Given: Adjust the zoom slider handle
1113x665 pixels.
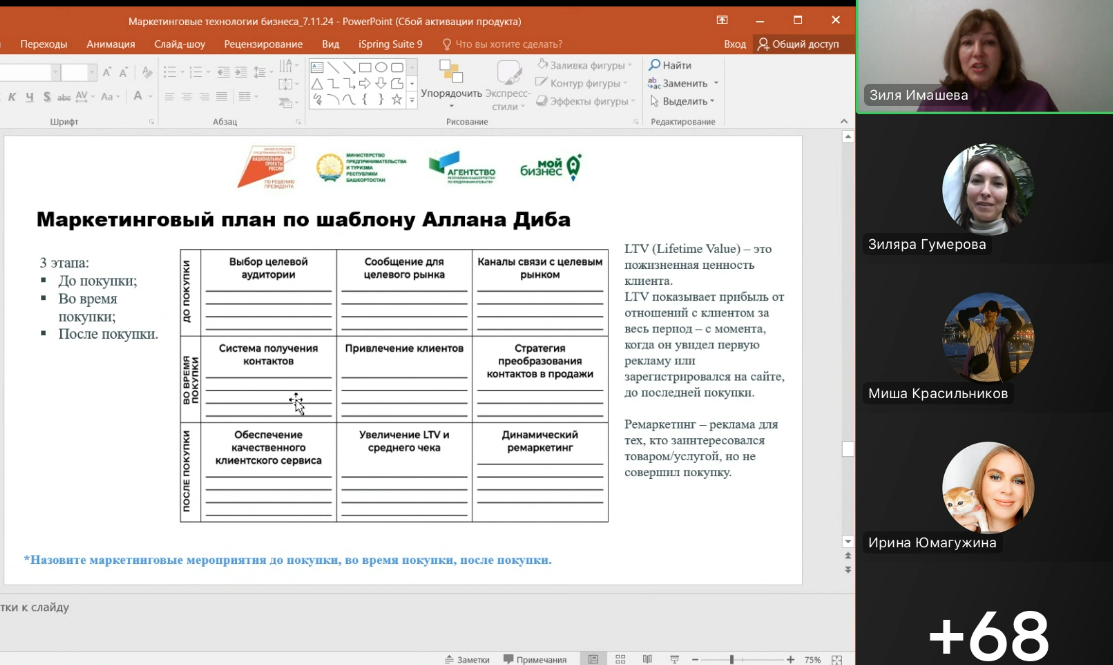Looking at the screenshot, I should [x=731, y=659].
